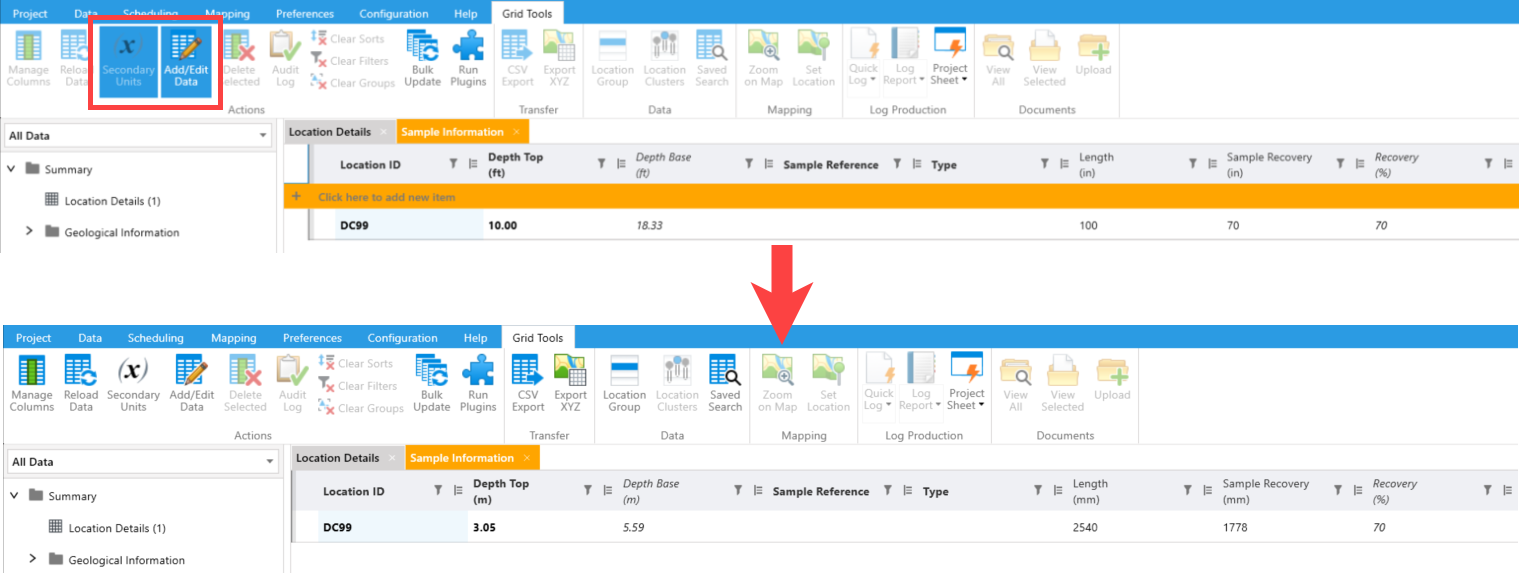Filter the Length (mm) column

click(x=1188, y=491)
